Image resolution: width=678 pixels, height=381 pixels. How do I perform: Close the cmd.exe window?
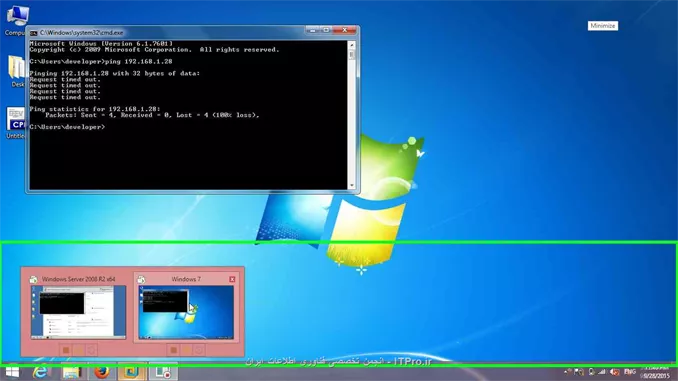345,30
